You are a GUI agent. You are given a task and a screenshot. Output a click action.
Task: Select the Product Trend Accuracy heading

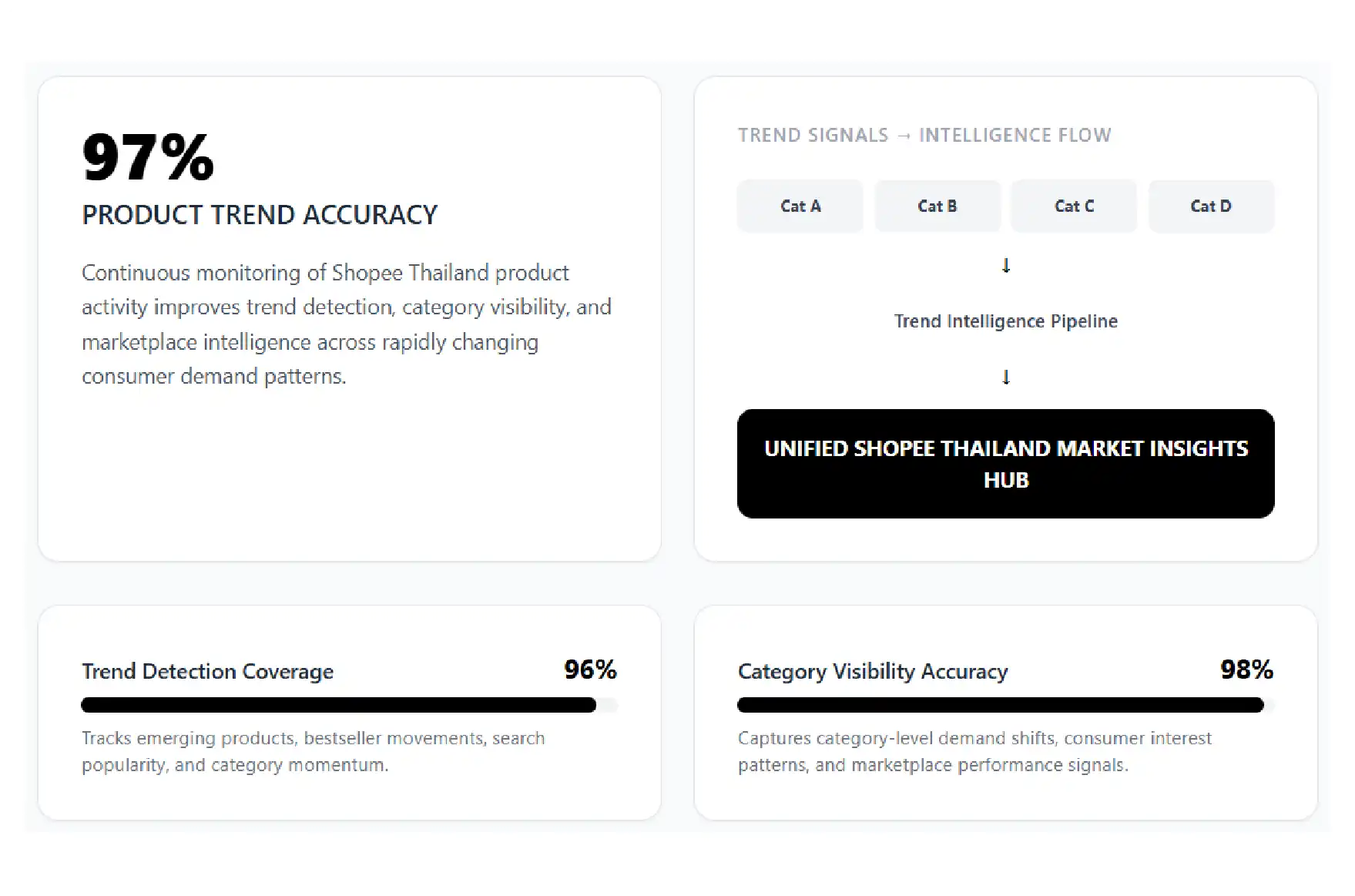pyautogui.click(x=260, y=214)
